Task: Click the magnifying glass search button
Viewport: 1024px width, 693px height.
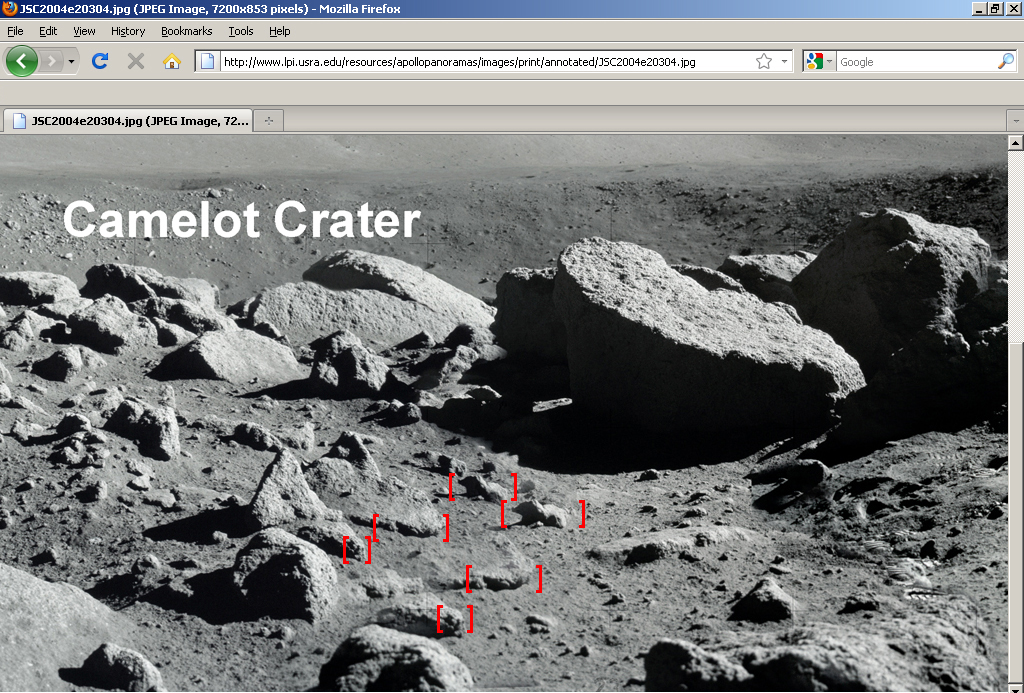Action: 1006,61
